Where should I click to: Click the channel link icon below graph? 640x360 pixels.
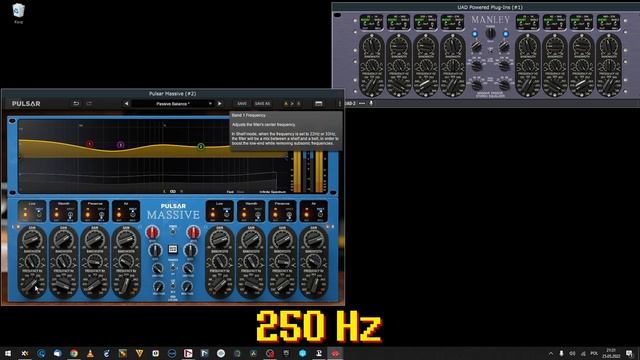point(173,191)
